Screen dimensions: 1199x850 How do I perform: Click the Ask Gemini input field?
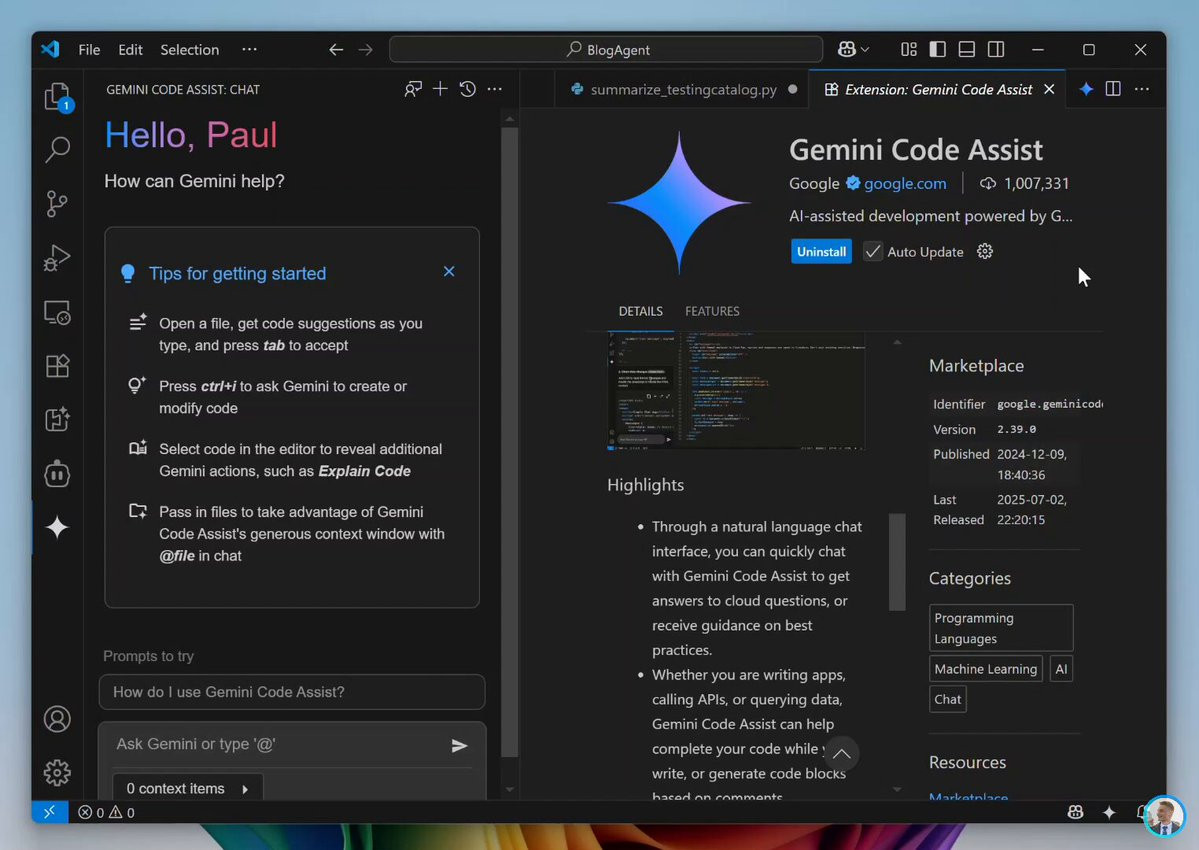point(277,745)
